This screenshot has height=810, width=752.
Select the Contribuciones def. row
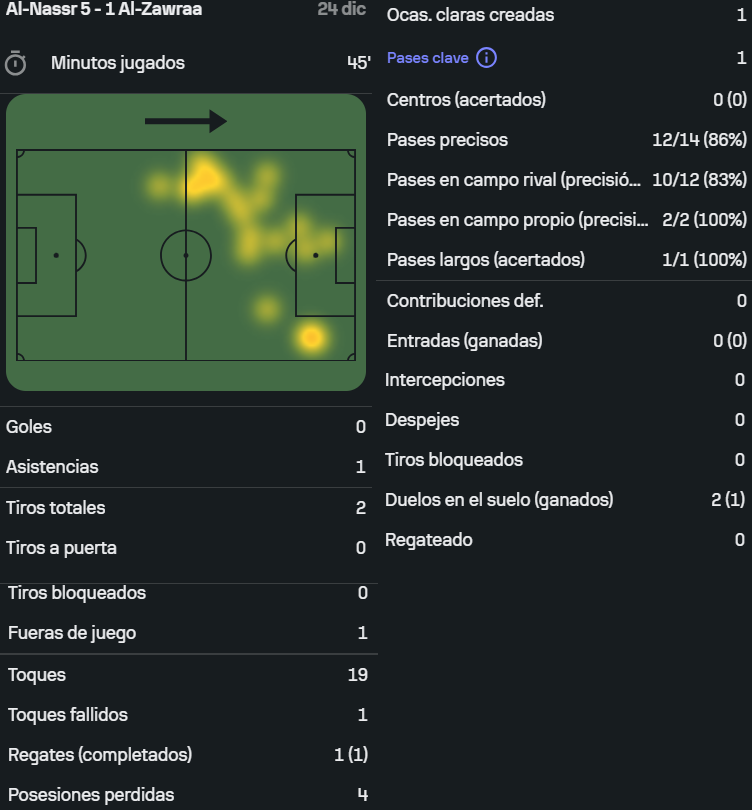click(566, 300)
